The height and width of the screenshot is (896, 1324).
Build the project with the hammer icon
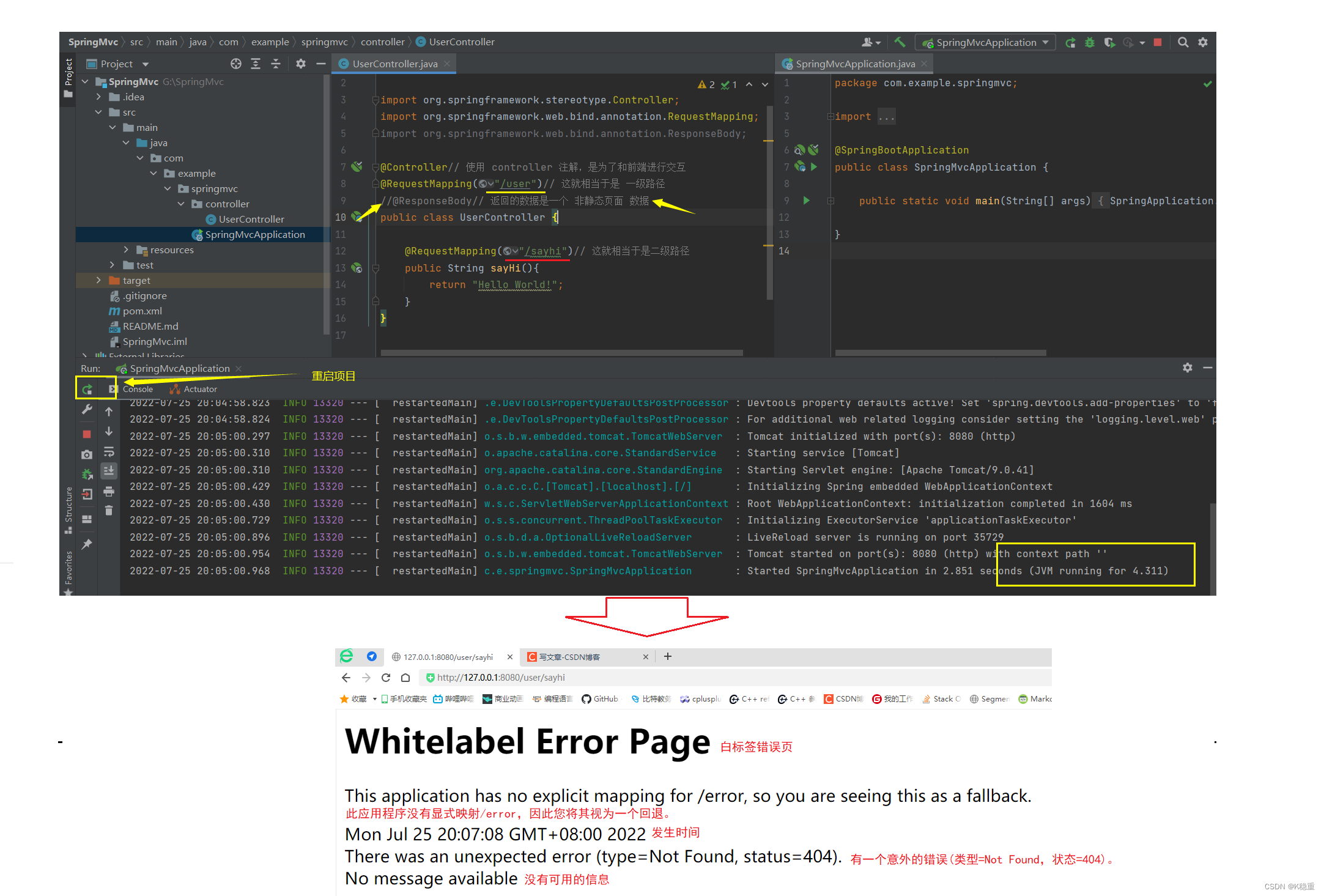899,42
